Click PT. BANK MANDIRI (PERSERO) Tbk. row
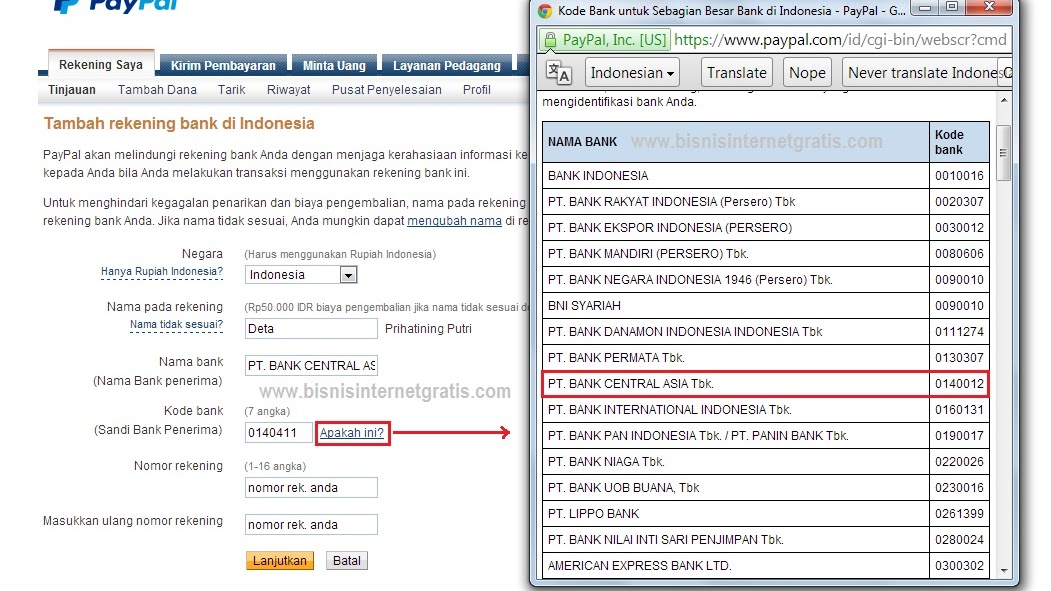 pos(765,254)
